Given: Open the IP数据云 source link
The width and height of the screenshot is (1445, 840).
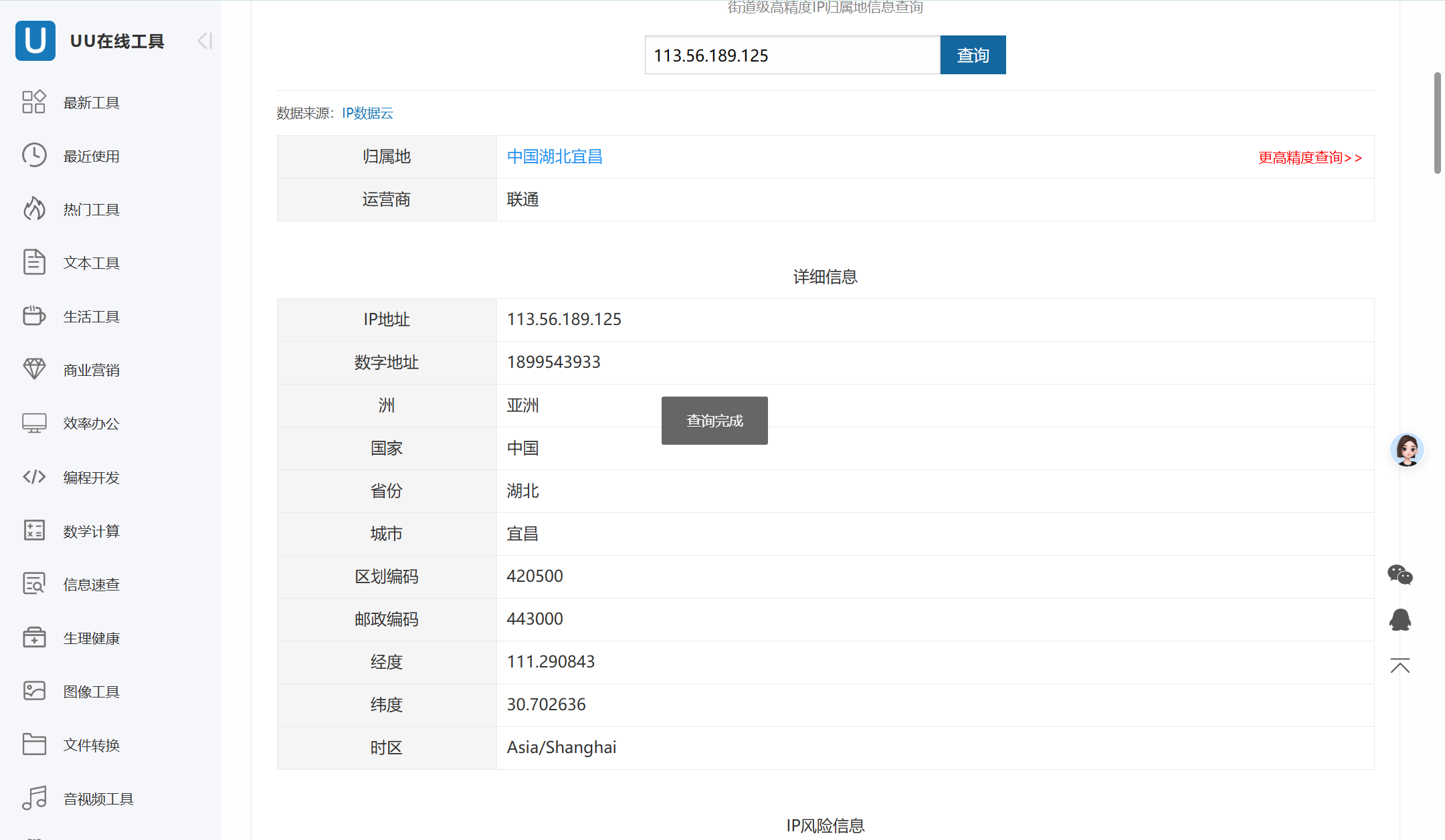Looking at the screenshot, I should 367,113.
